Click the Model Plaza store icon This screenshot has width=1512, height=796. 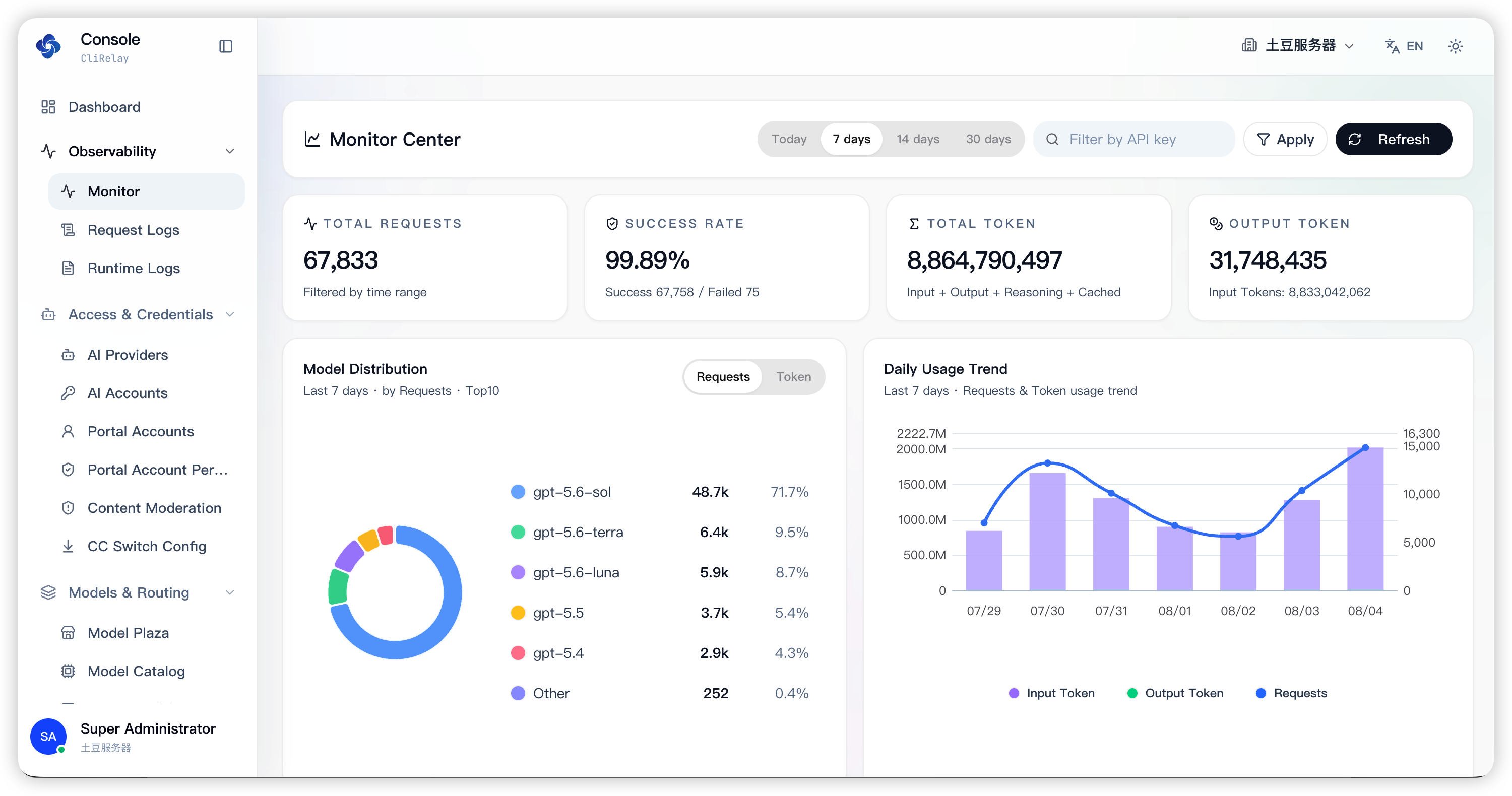(x=68, y=633)
